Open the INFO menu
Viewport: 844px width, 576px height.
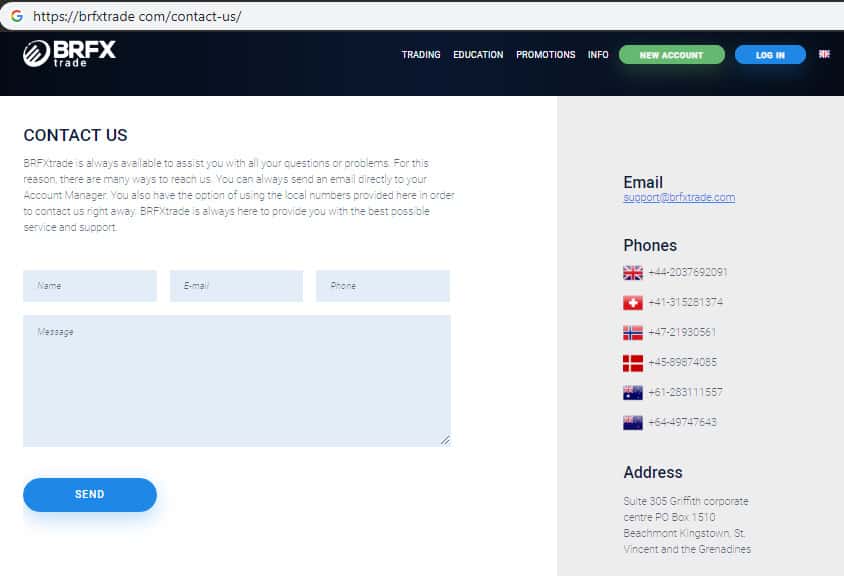[x=598, y=55]
